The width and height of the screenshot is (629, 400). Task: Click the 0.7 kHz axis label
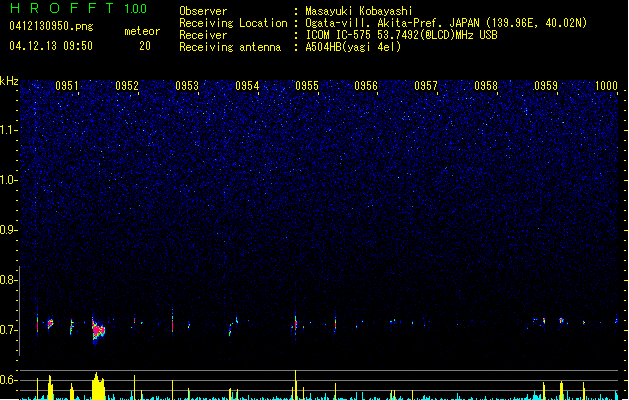click(x=8, y=330)
